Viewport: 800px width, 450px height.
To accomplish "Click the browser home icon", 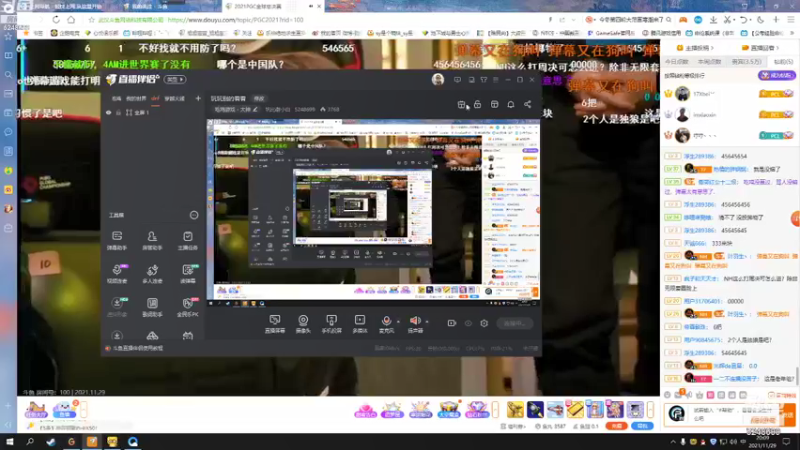I will (71, 20).
